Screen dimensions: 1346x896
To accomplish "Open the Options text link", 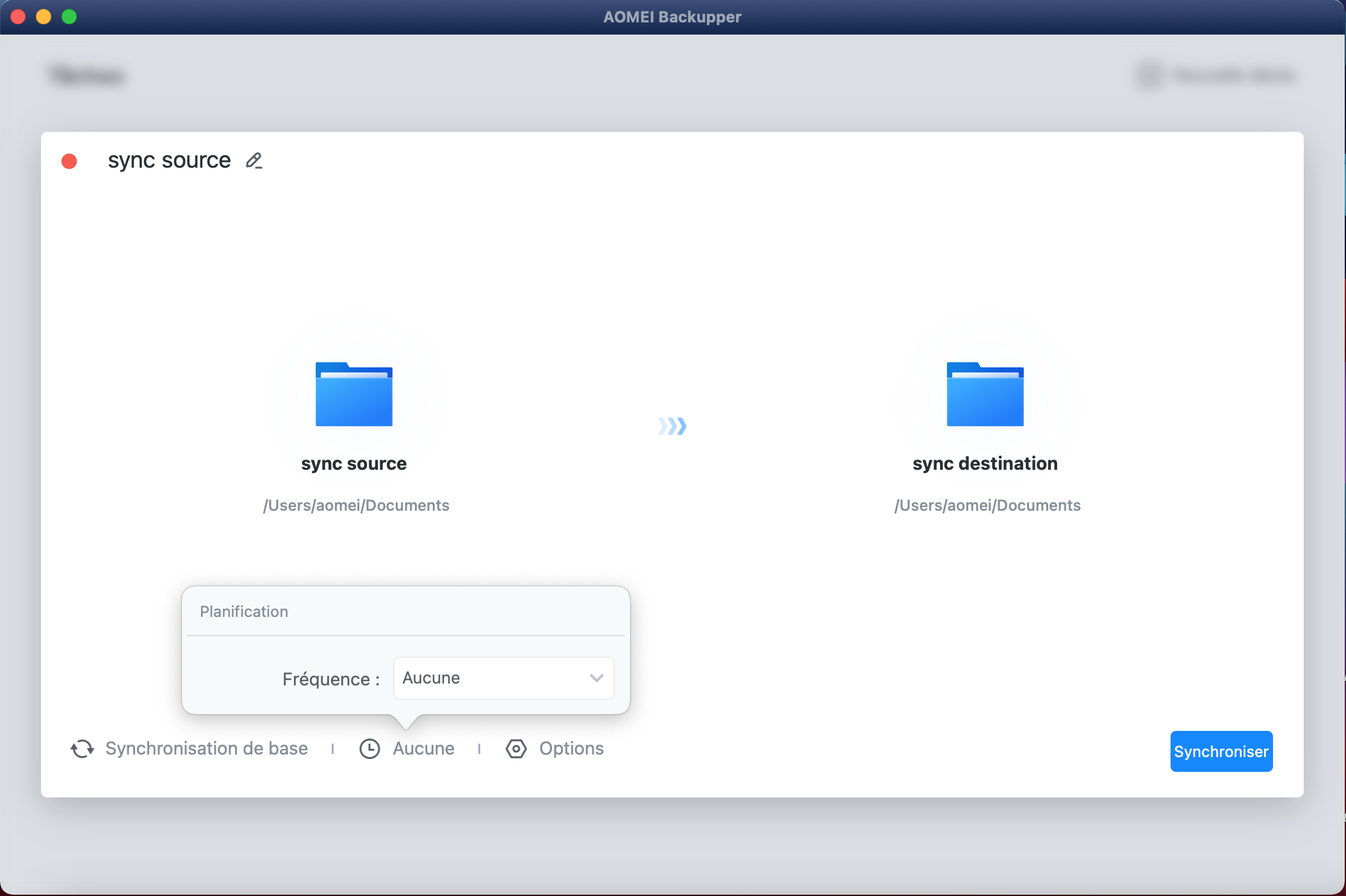I will (571, 749).
